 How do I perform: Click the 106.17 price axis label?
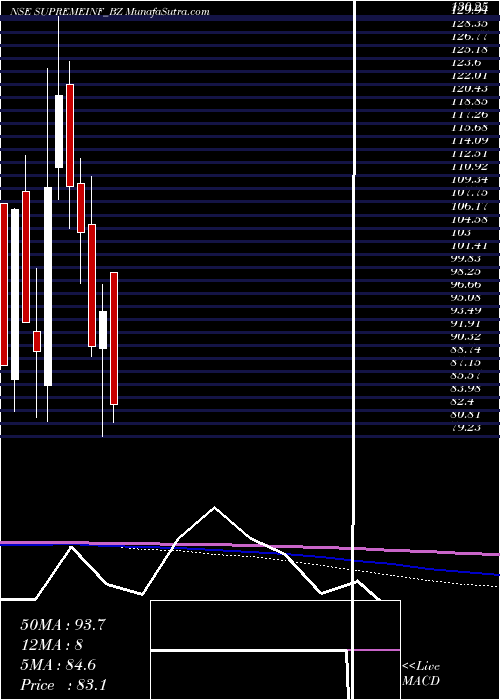[x=471, y=206]
